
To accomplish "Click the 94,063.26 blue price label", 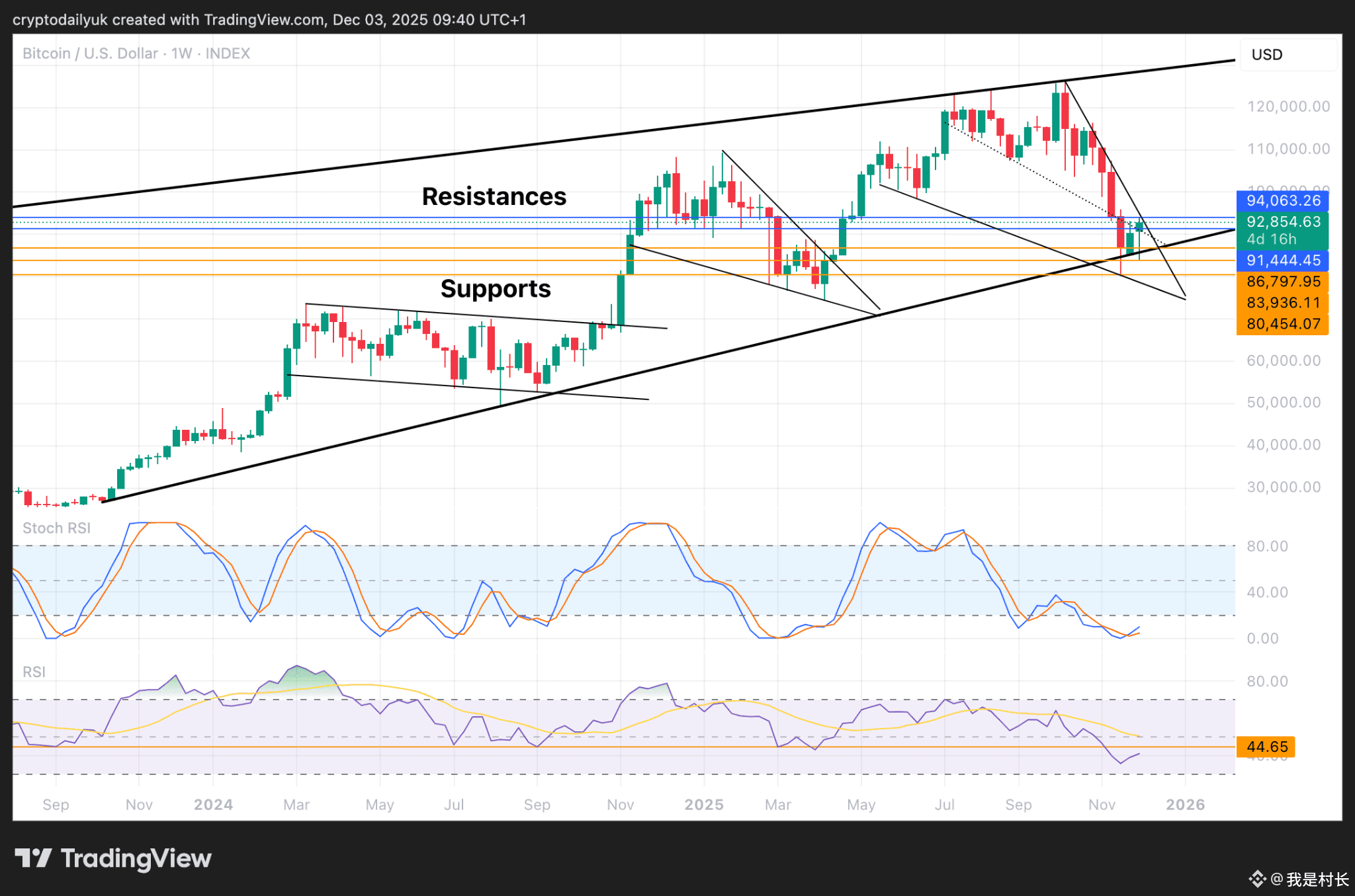I will click(1282, 200).
